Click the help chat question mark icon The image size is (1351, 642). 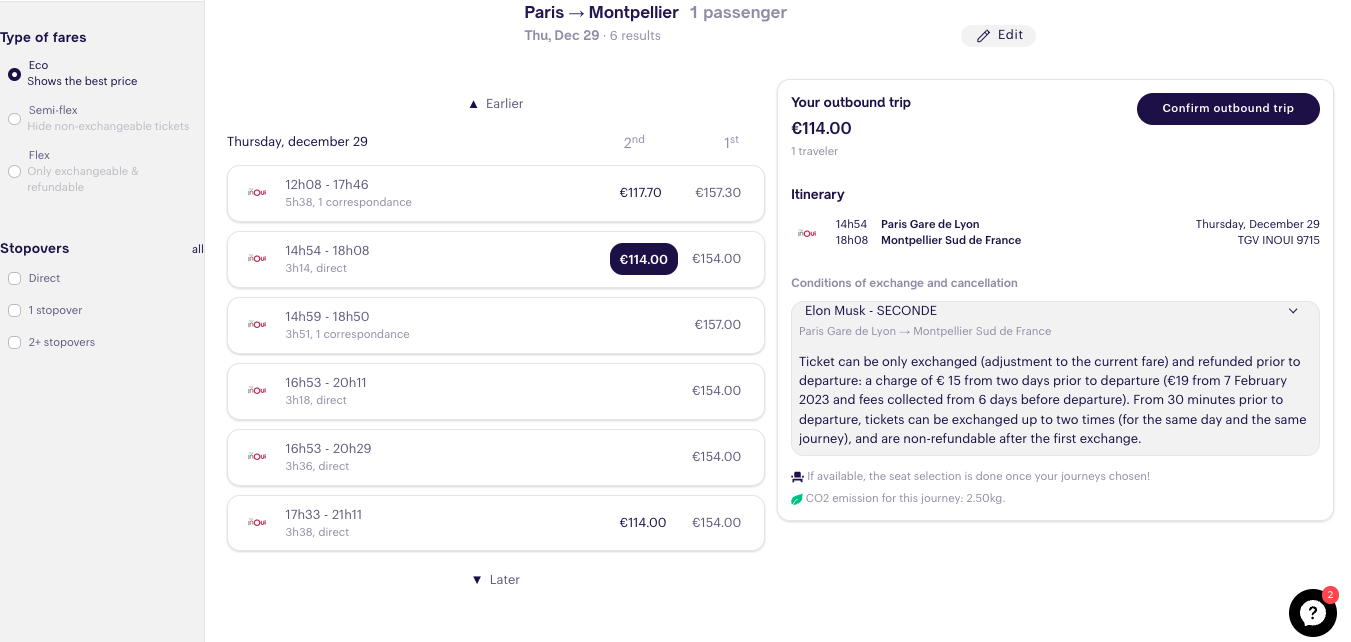[1312, 613]
